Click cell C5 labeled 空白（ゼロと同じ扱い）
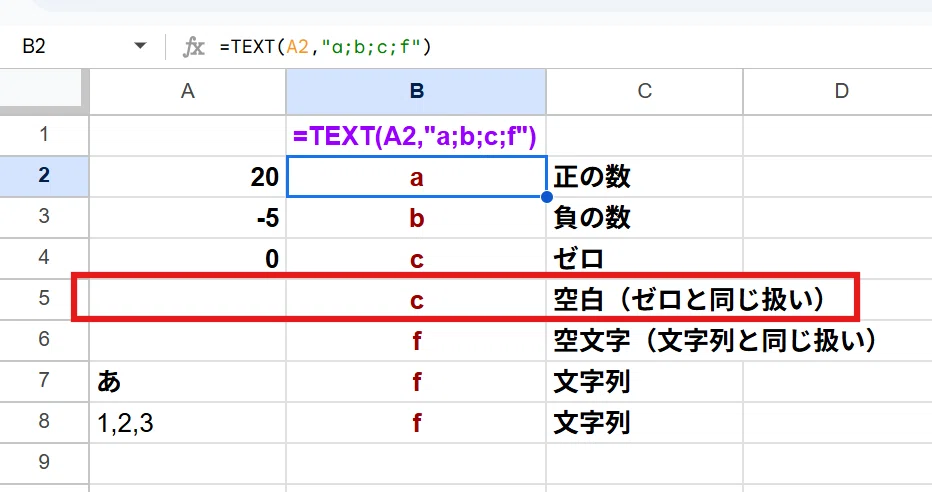932x492 pixels. point(644,299)
